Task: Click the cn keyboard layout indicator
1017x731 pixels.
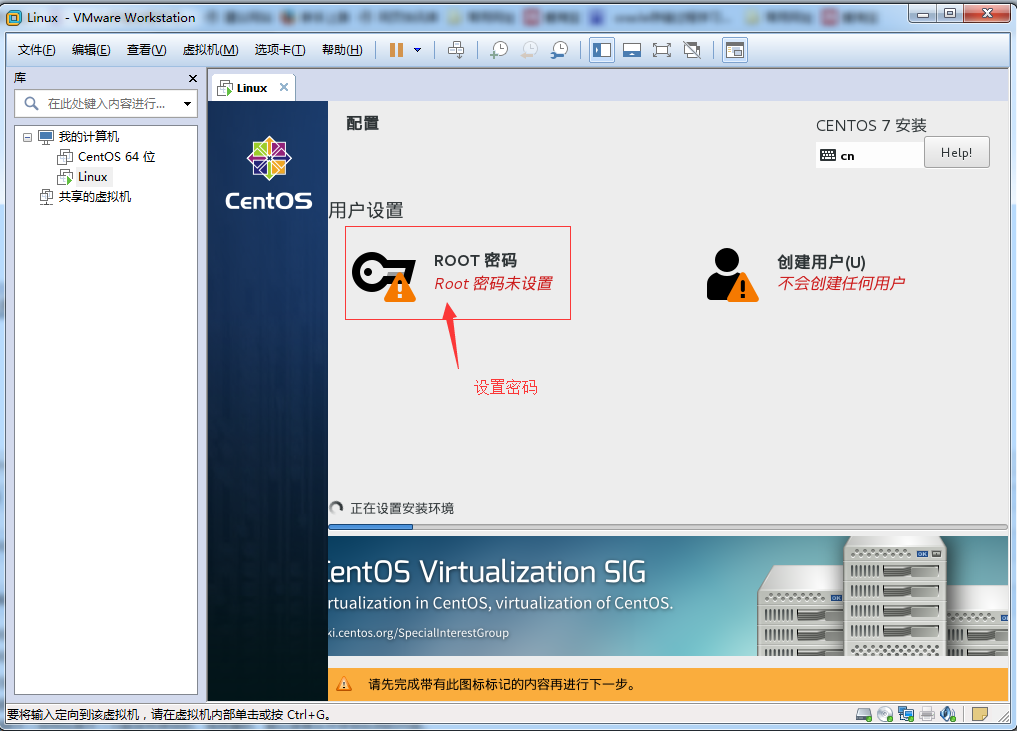Action: pos(869,156)
